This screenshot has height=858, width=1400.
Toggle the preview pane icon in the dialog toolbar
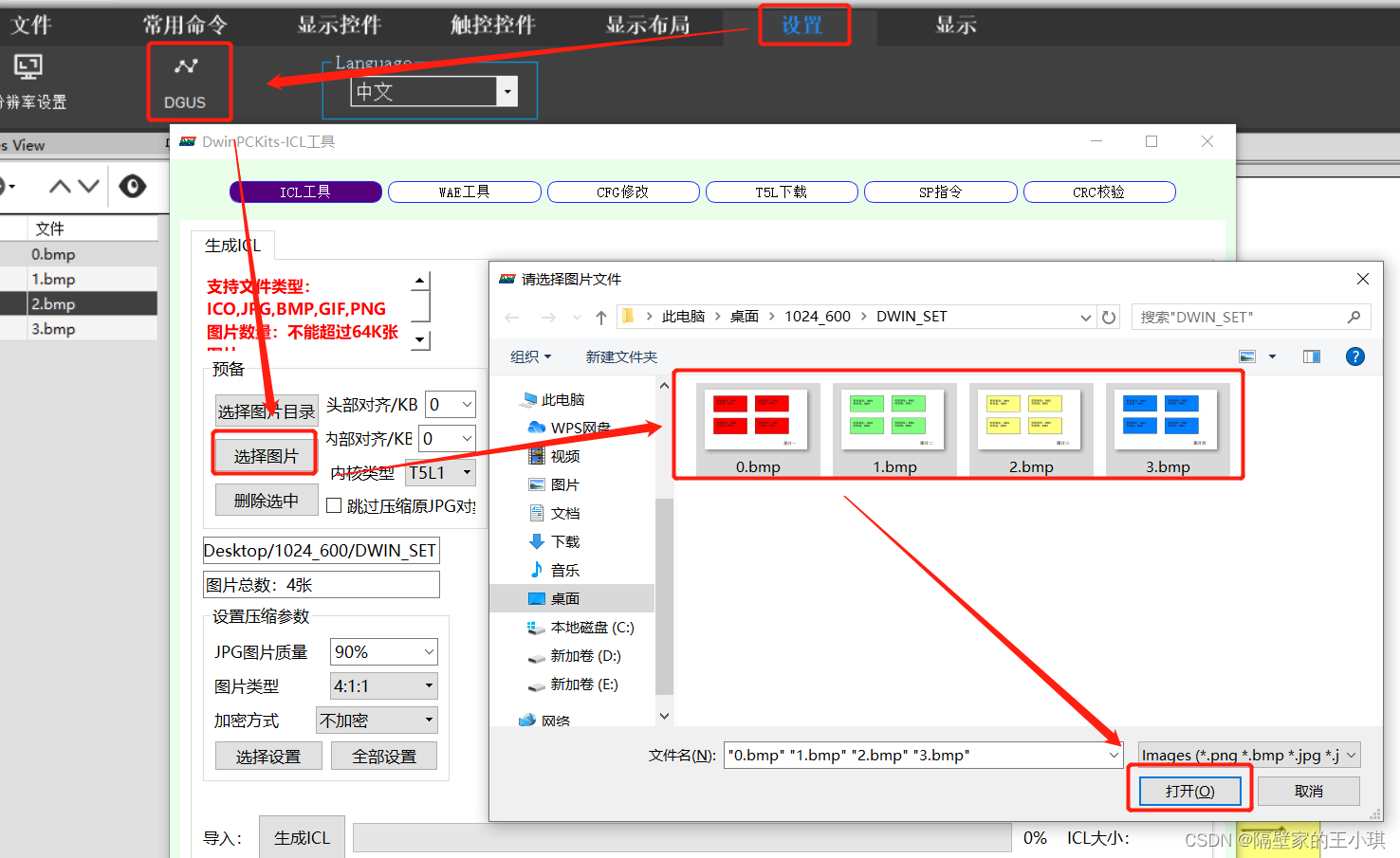pos(1312,356)
